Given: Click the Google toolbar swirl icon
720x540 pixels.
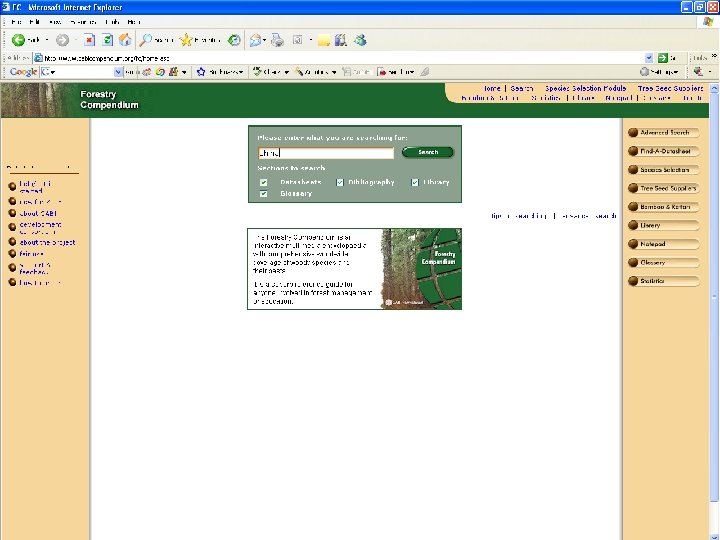Looking at the screenshot, I should pos(160,72).
